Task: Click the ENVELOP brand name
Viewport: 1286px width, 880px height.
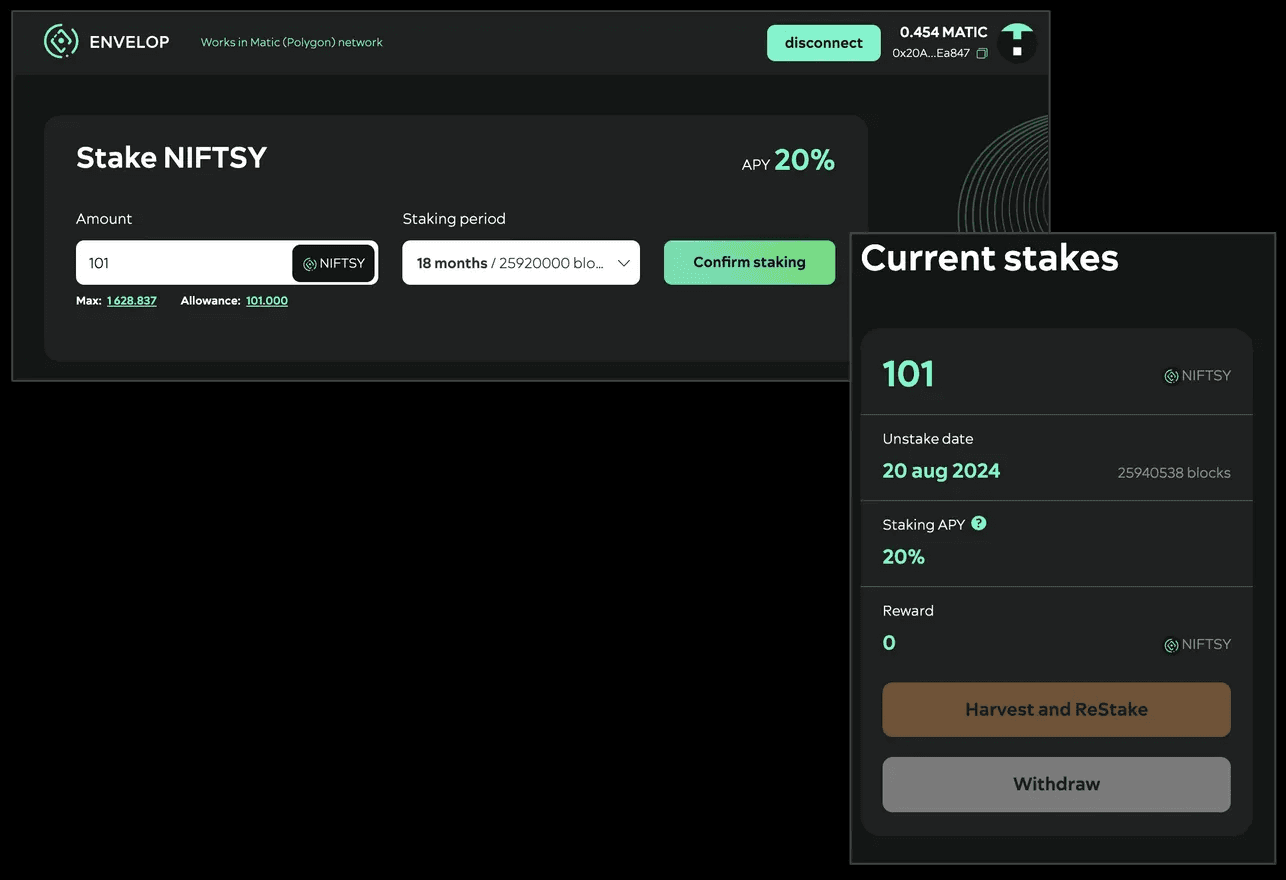Action: click(129, 42)
